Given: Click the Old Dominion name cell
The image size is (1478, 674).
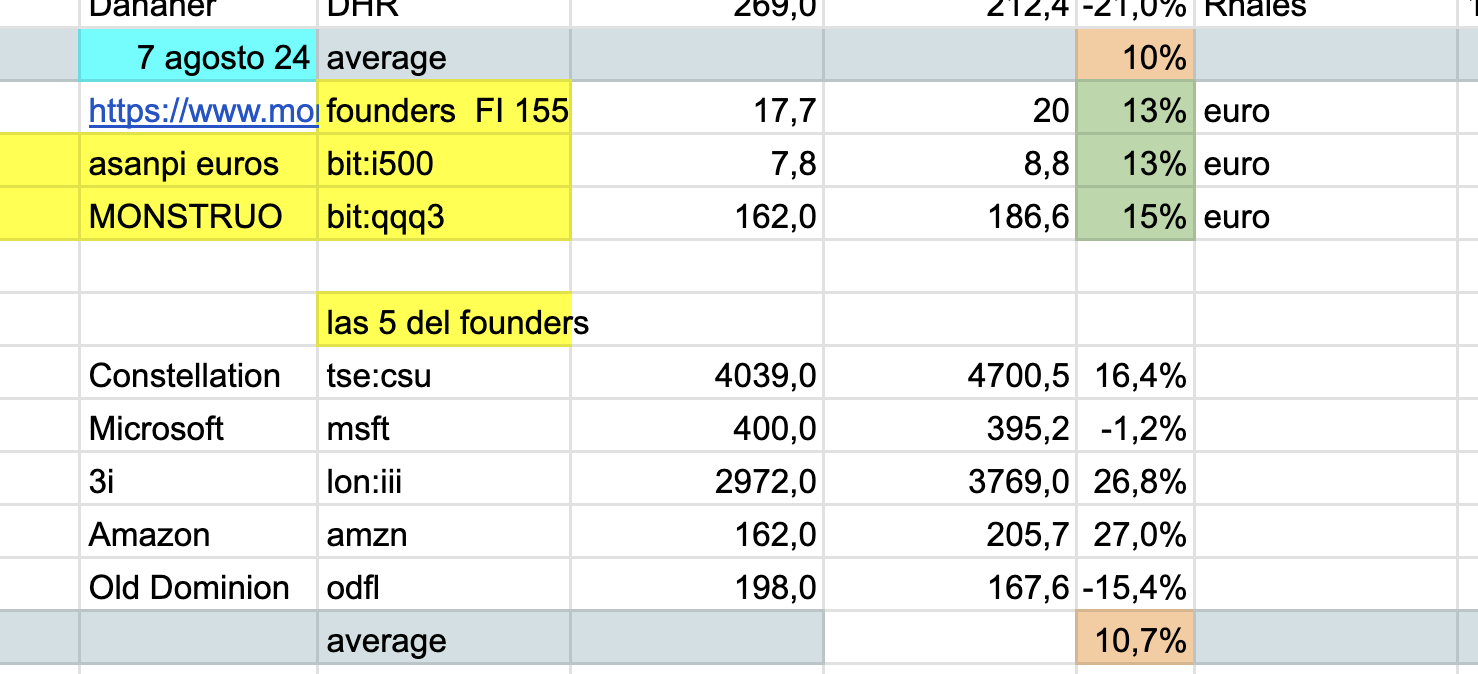Looking at the screenshot, I should [x=199, y=587].
